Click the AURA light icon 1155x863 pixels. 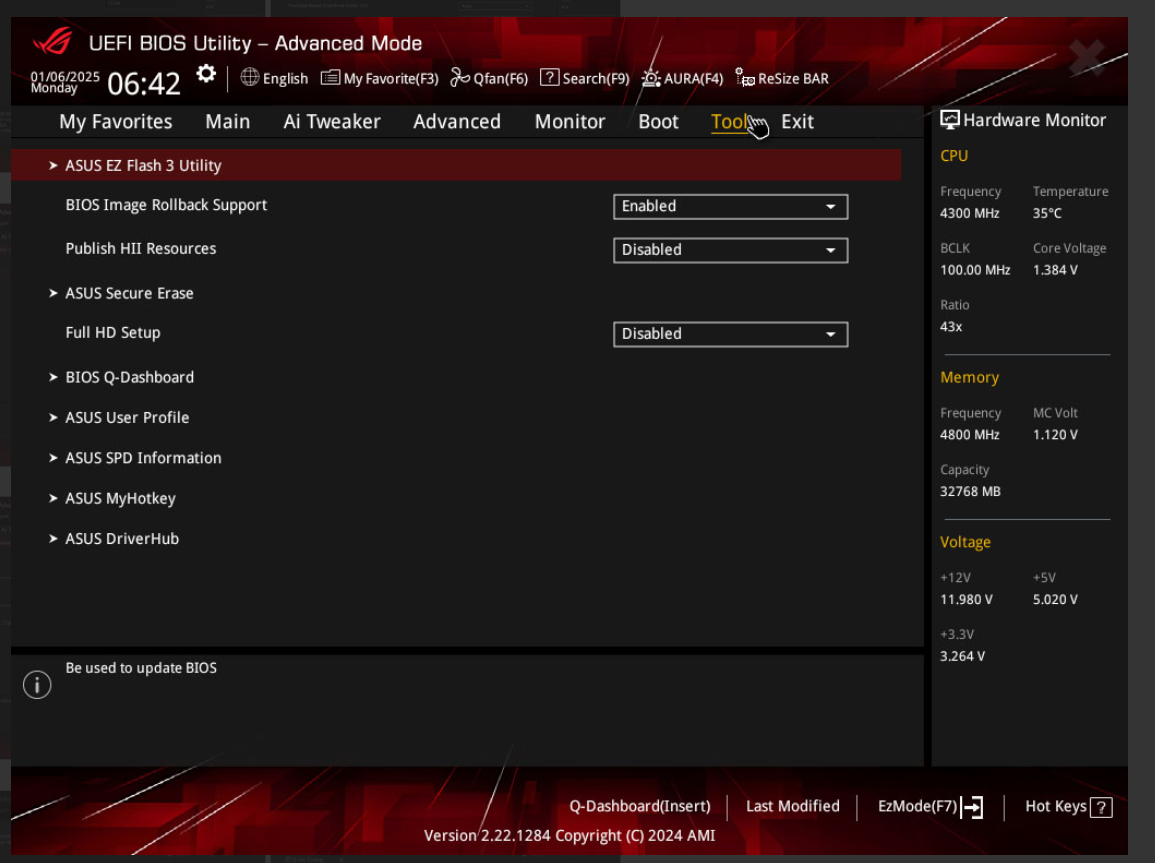coord(651,77)
